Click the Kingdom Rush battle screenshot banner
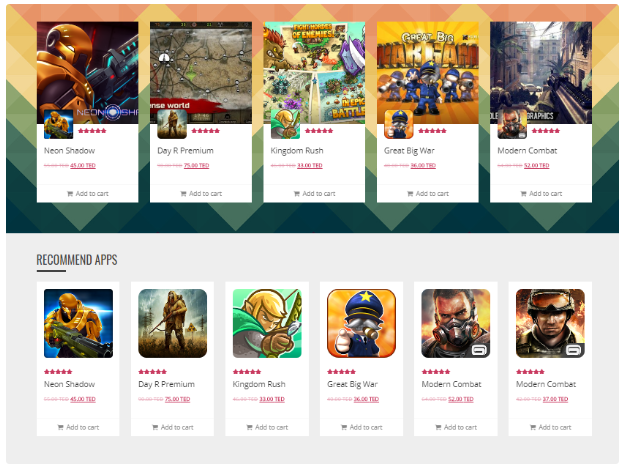Viewport: 625px width, 468px height. click(x=314, y=73)
